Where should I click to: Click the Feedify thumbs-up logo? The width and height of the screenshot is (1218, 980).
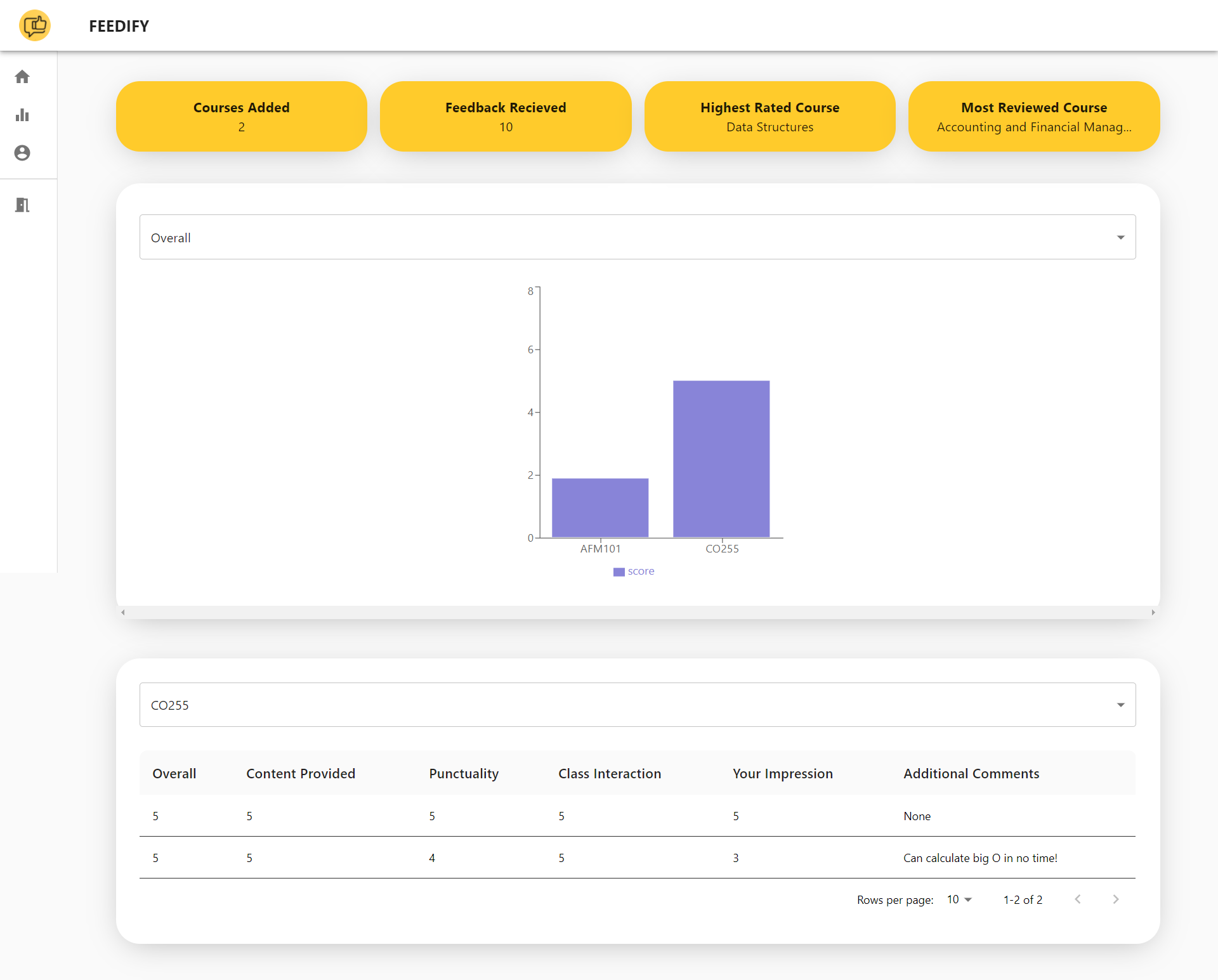point(35,26)
